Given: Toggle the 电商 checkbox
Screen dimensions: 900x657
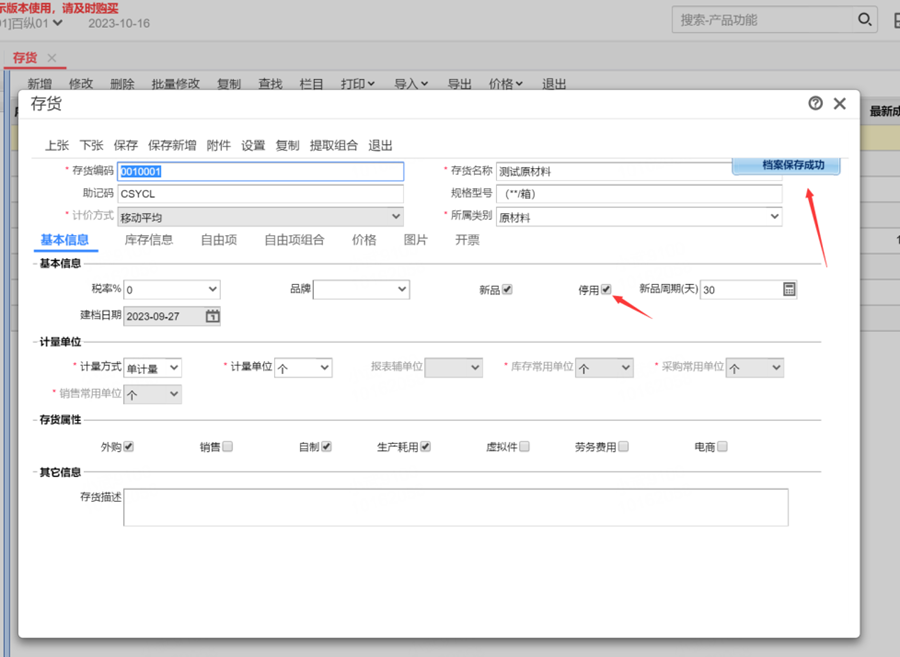Looking at the screenshot, I should 722,447.
